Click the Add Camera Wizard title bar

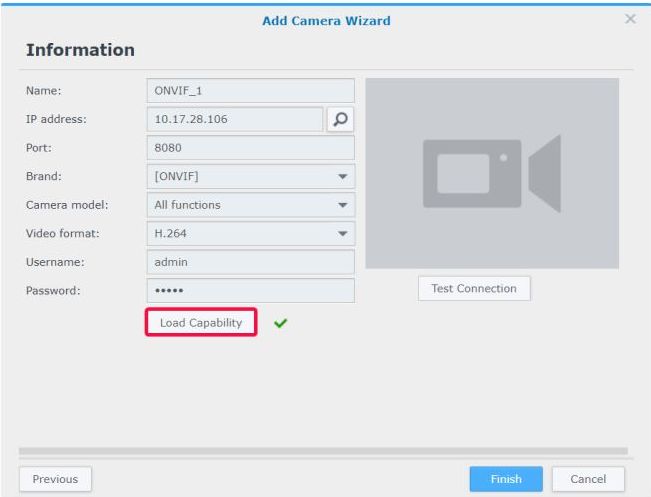tap(326, 20)
